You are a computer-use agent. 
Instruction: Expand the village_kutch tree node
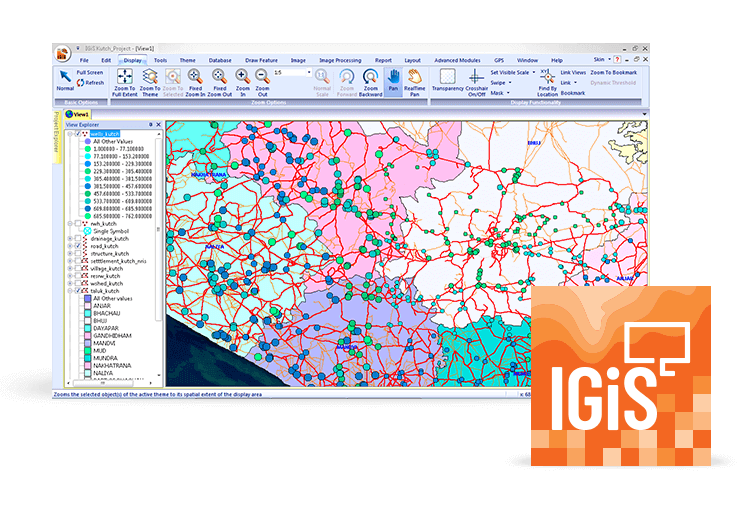coord(70,269)
